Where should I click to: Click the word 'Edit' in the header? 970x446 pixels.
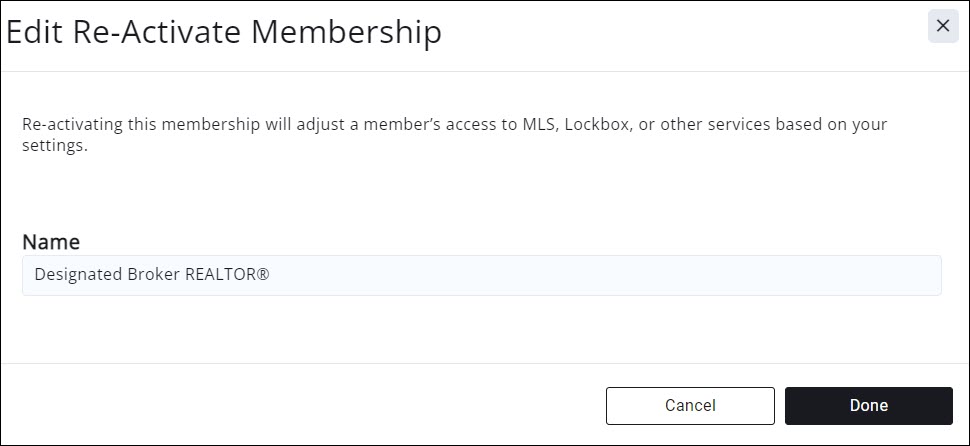coord(35,32)
